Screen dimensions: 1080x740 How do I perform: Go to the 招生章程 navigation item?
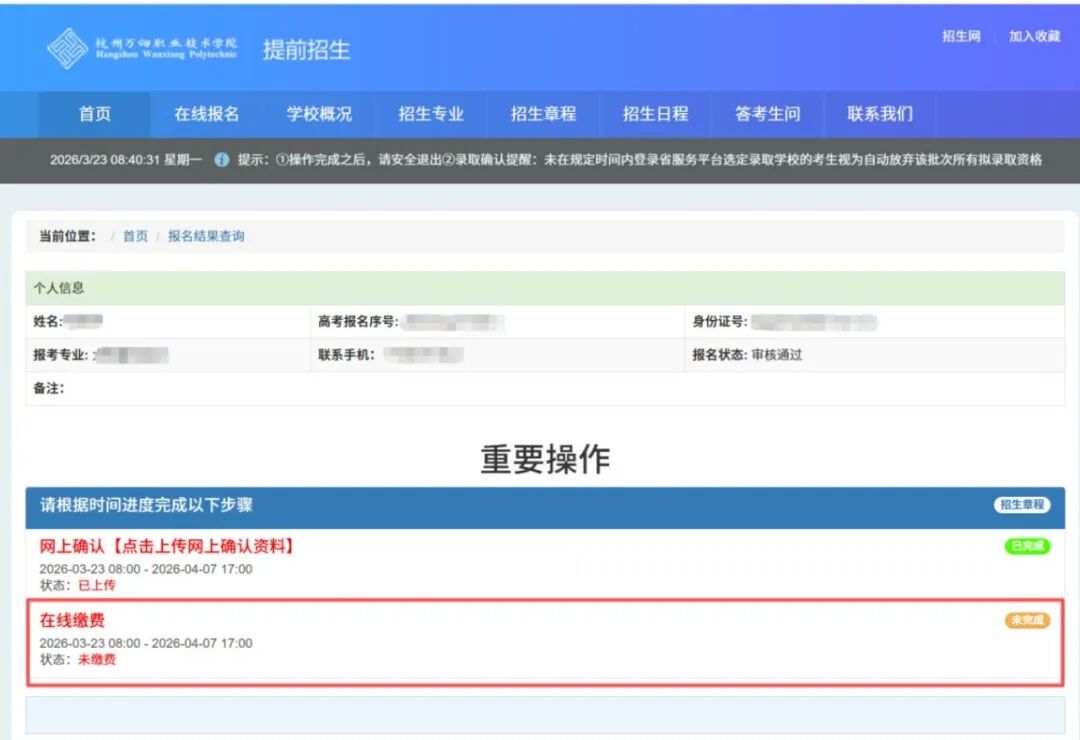coord(542,114)
